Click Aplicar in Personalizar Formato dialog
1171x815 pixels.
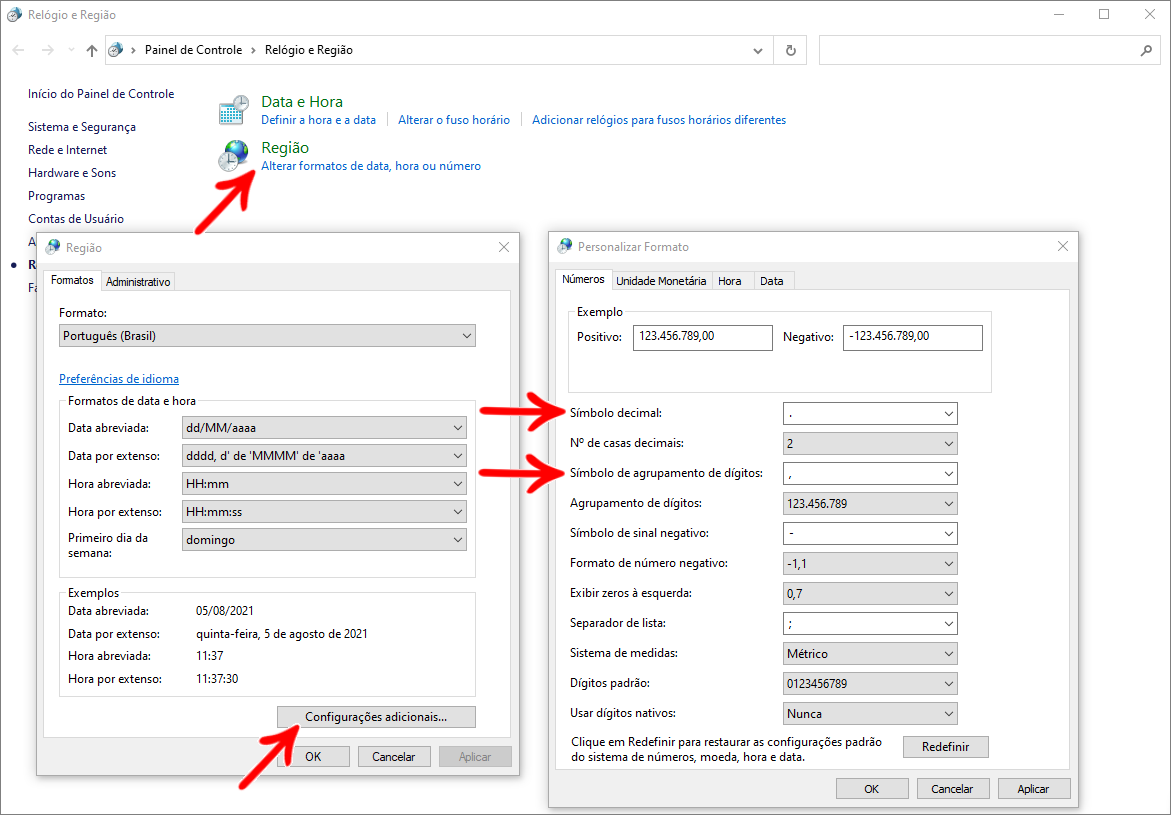pos(1034,789)
